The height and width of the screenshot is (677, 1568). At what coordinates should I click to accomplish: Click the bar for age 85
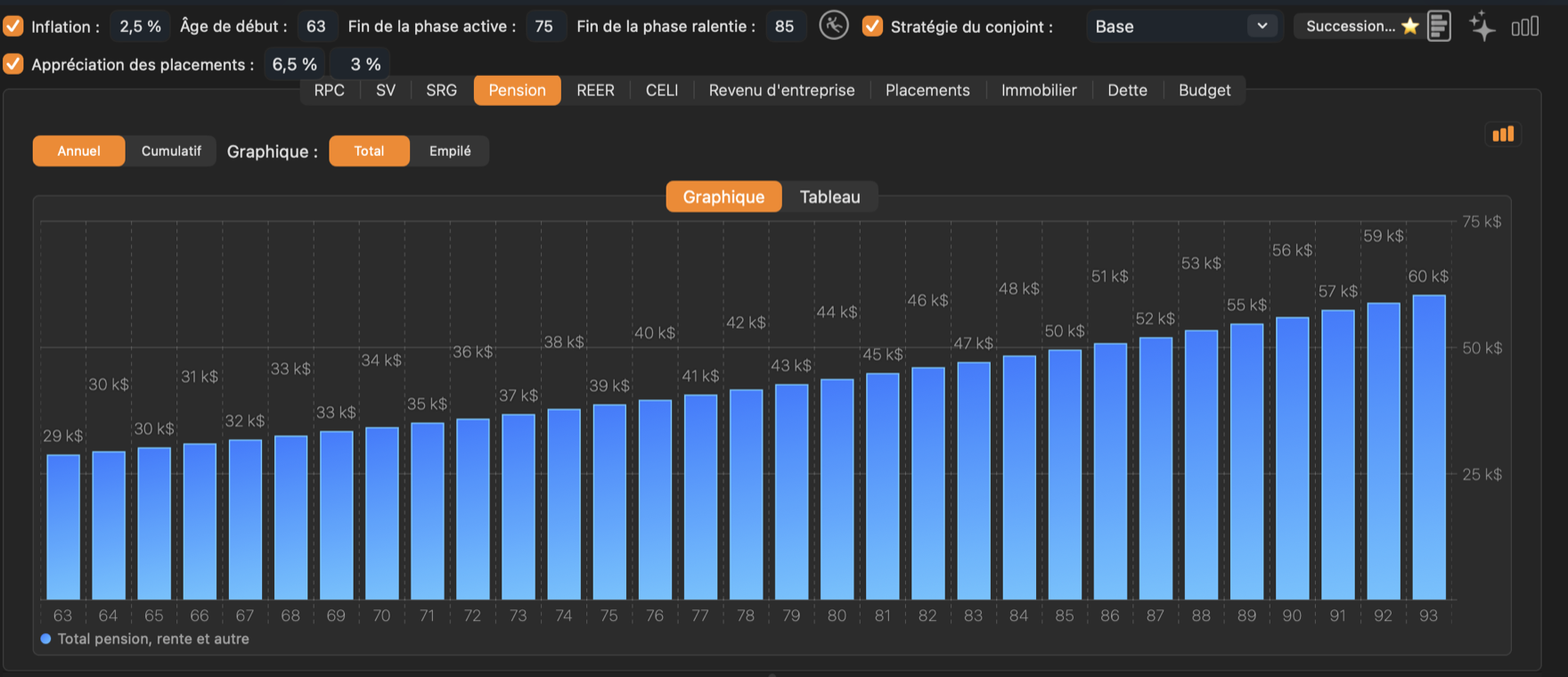coord(1065,474)
